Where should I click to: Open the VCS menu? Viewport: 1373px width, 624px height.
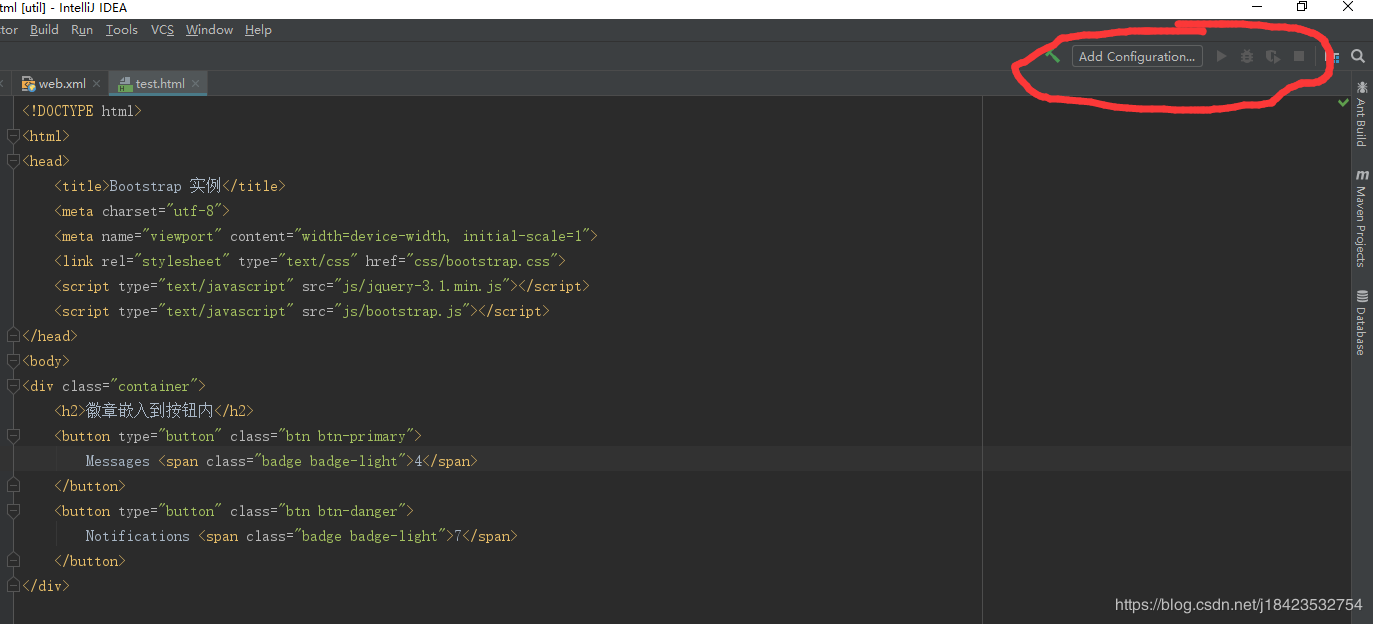[162, 30]
